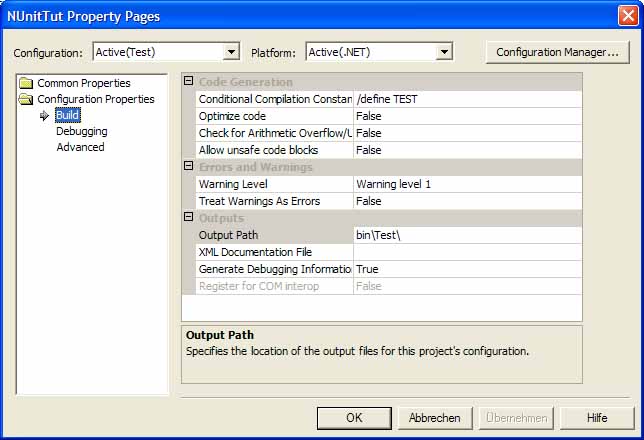Click the Arithmetic Overflow False value

coord(467,133)
